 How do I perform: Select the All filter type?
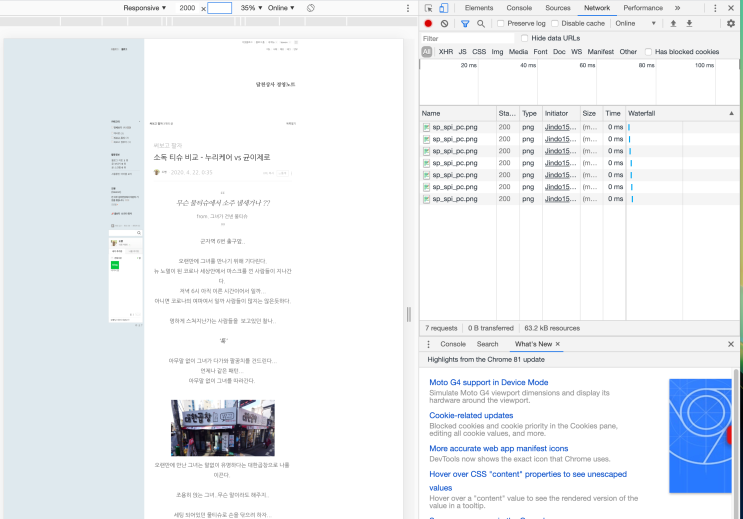pyautogui.click(x=426, y=52)
